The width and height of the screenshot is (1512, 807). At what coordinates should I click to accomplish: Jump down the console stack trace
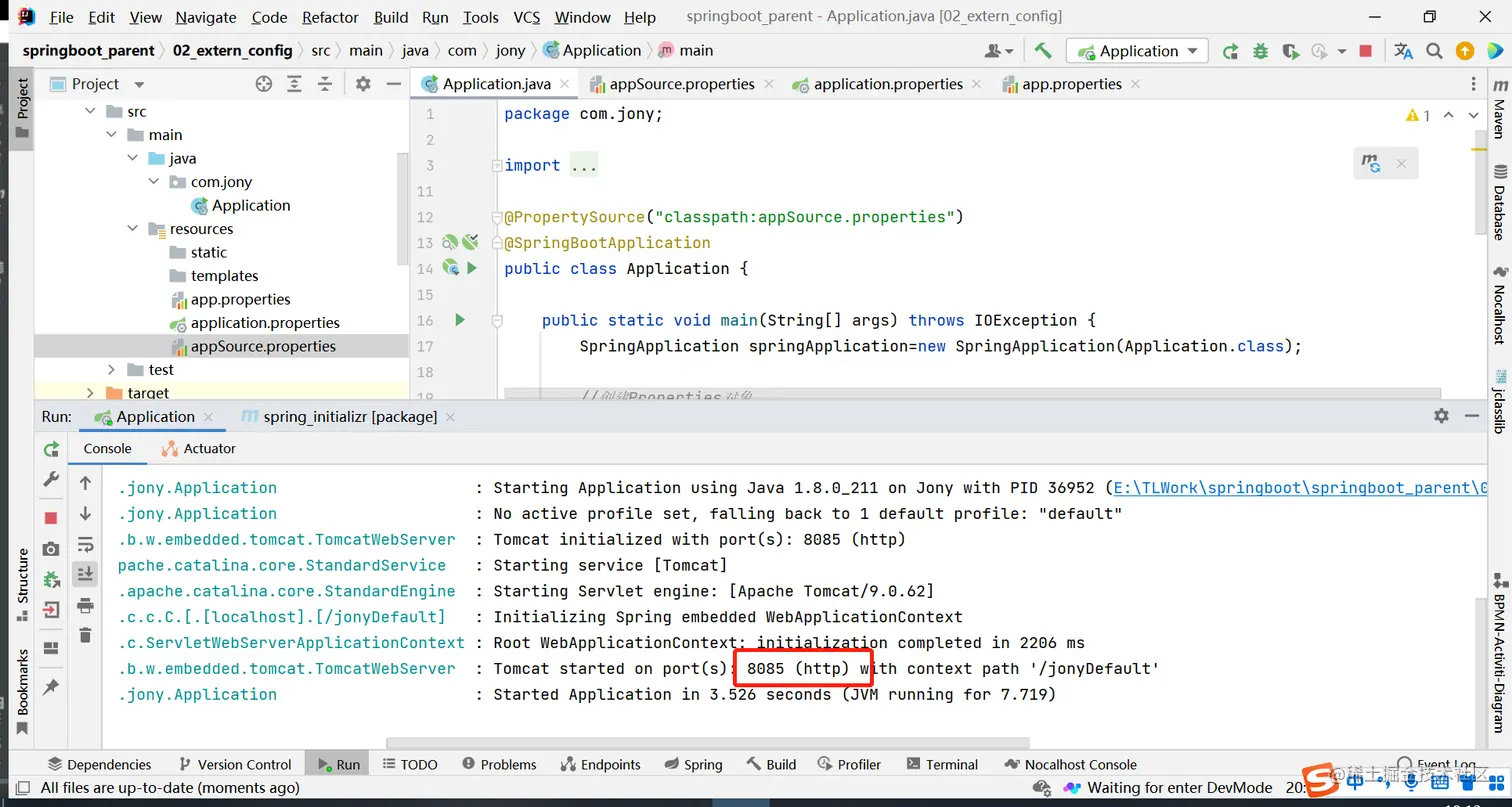tap(86, 514)
